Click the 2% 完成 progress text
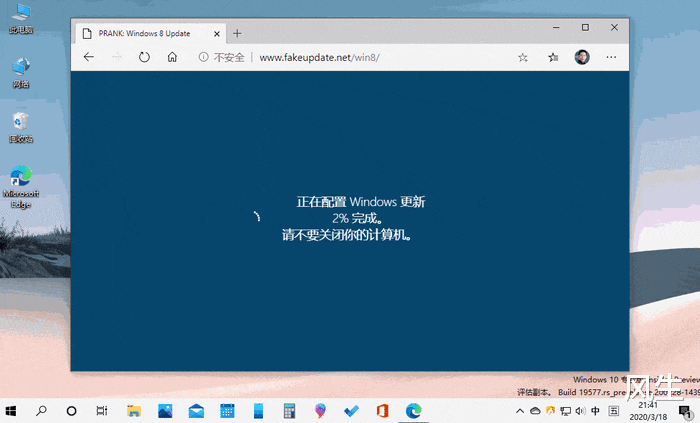Viewport: 700px width, 423px height. (357, 218)
